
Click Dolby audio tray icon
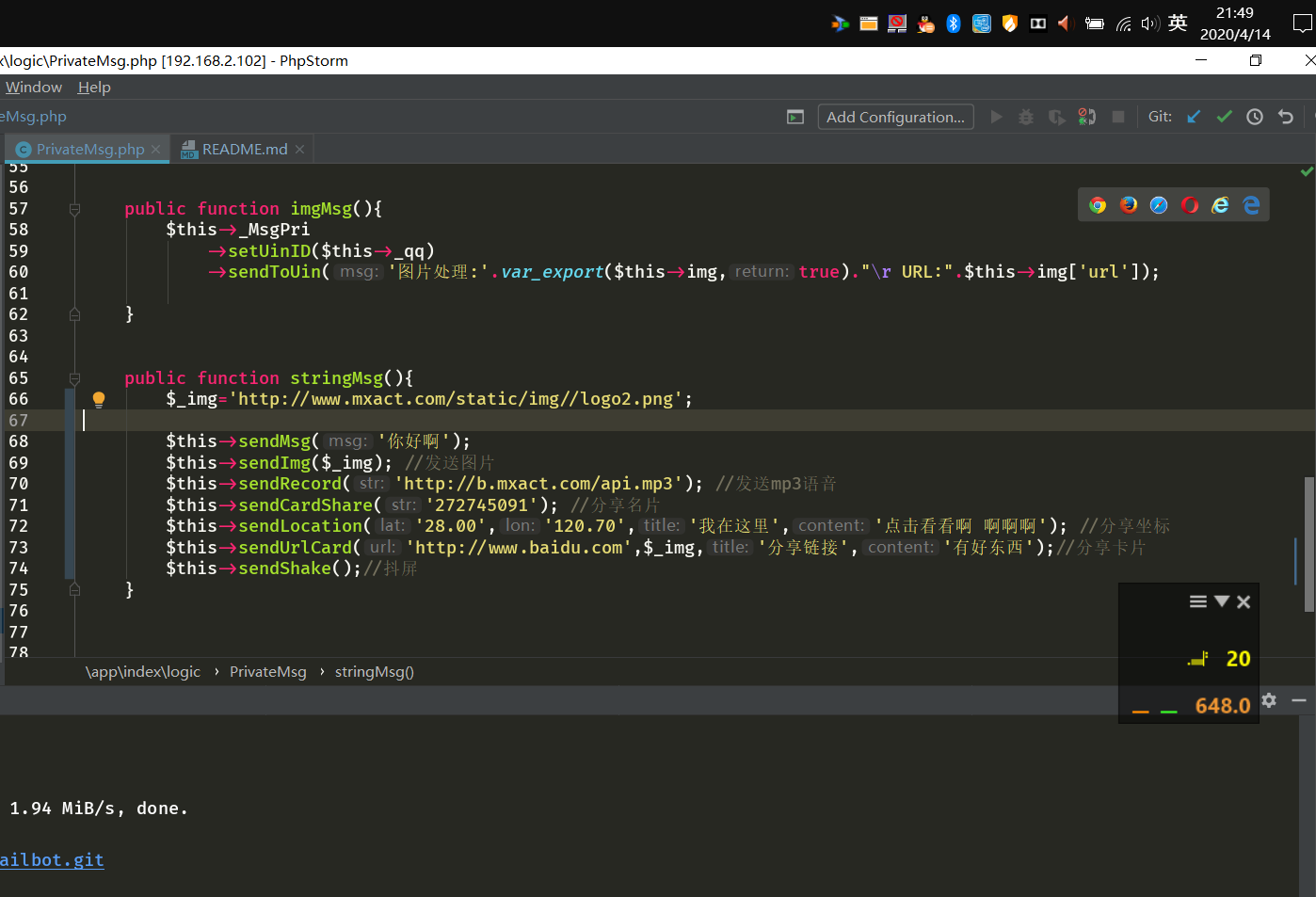(x=1038, y=24)
